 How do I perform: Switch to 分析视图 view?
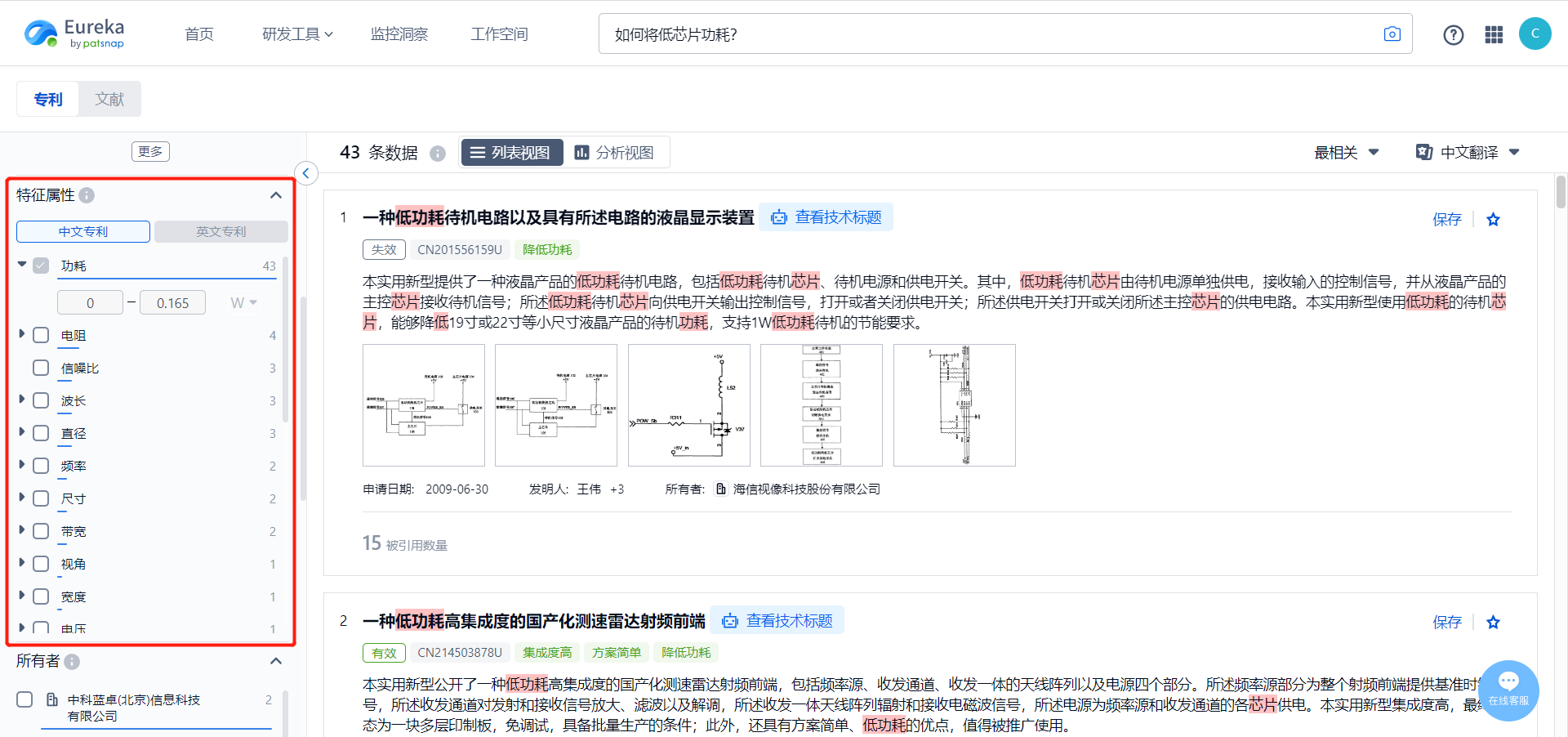point(614,153)
